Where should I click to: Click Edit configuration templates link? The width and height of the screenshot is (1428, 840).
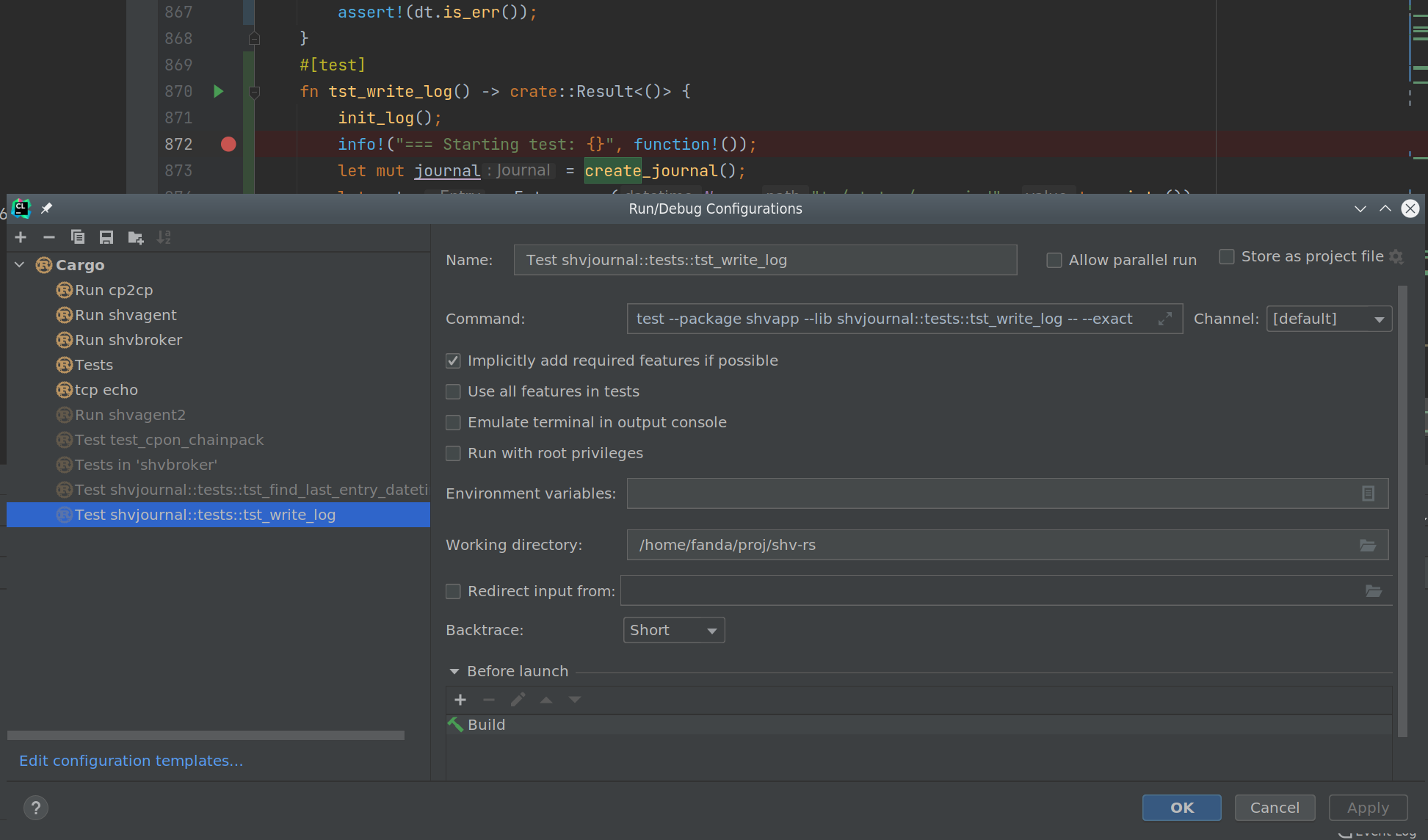click(131, 761)
